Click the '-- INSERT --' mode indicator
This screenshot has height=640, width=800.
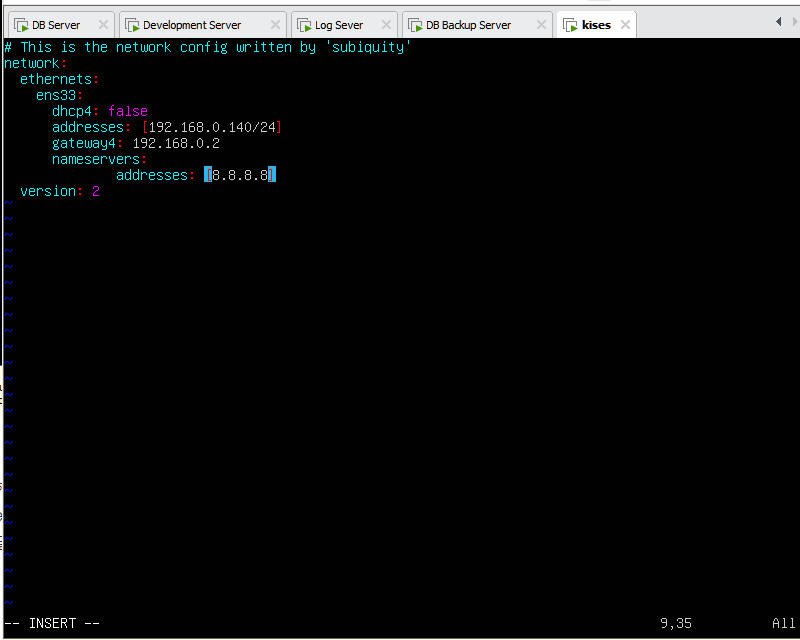[52, 623]
